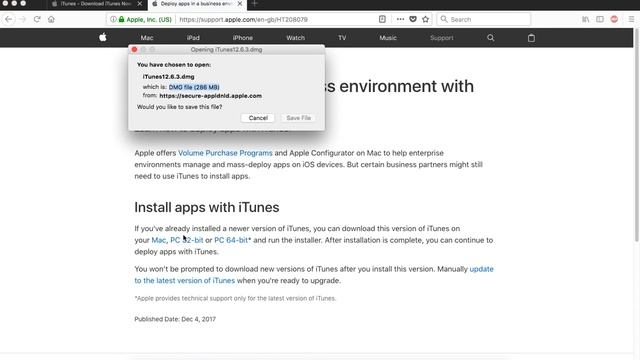This screenshot has width=640, height=360.
Task: Open Support in Apple navigation bar
Action: [442, 38]
